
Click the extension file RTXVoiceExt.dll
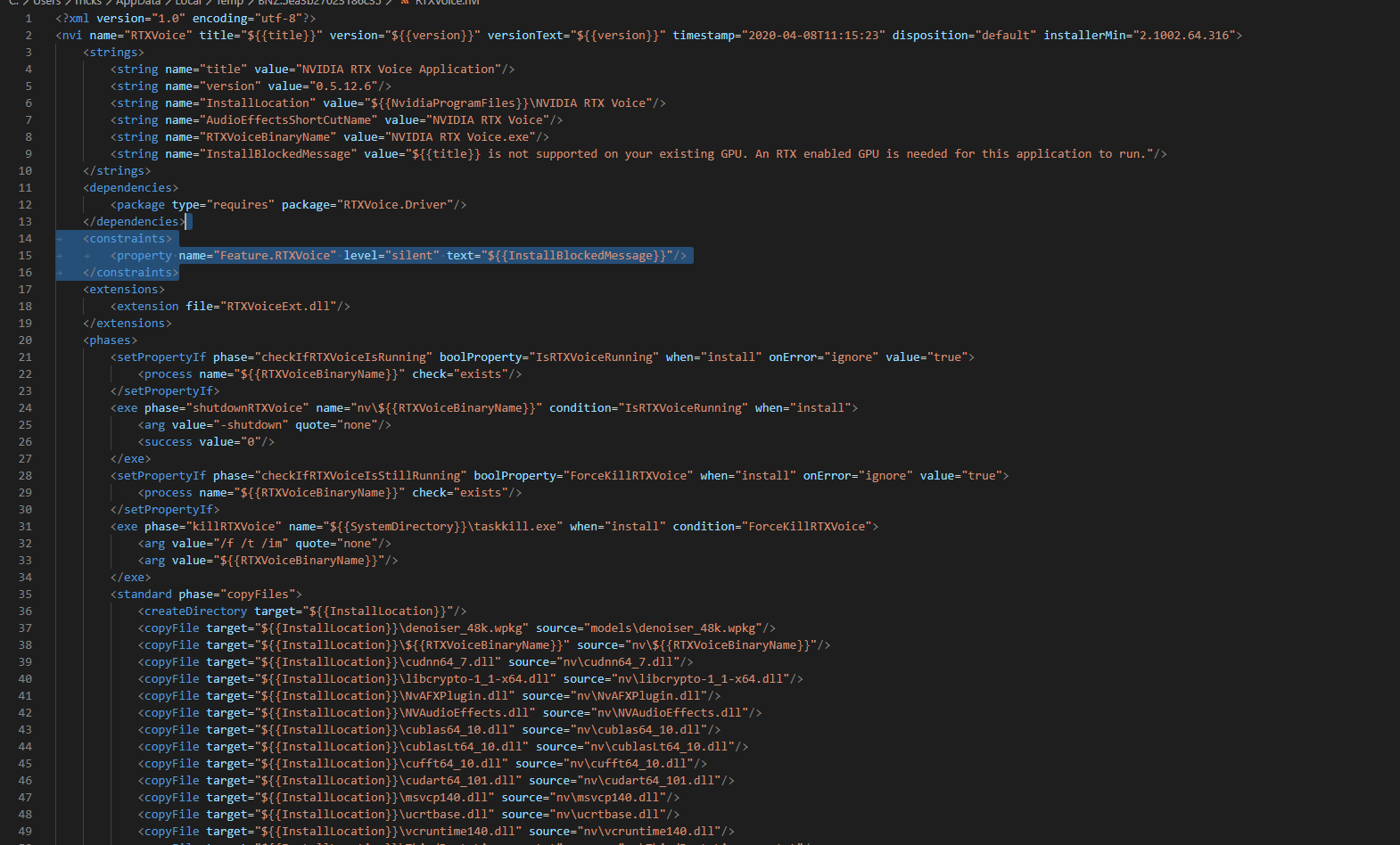tap(282, 306)
